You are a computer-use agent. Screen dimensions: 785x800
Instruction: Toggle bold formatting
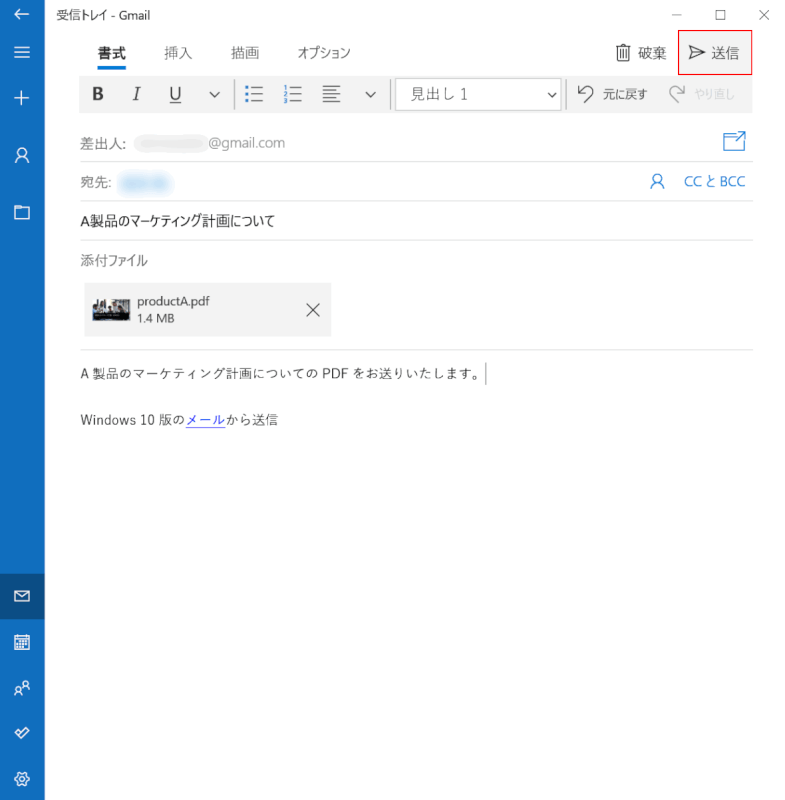tap(98, 95)
